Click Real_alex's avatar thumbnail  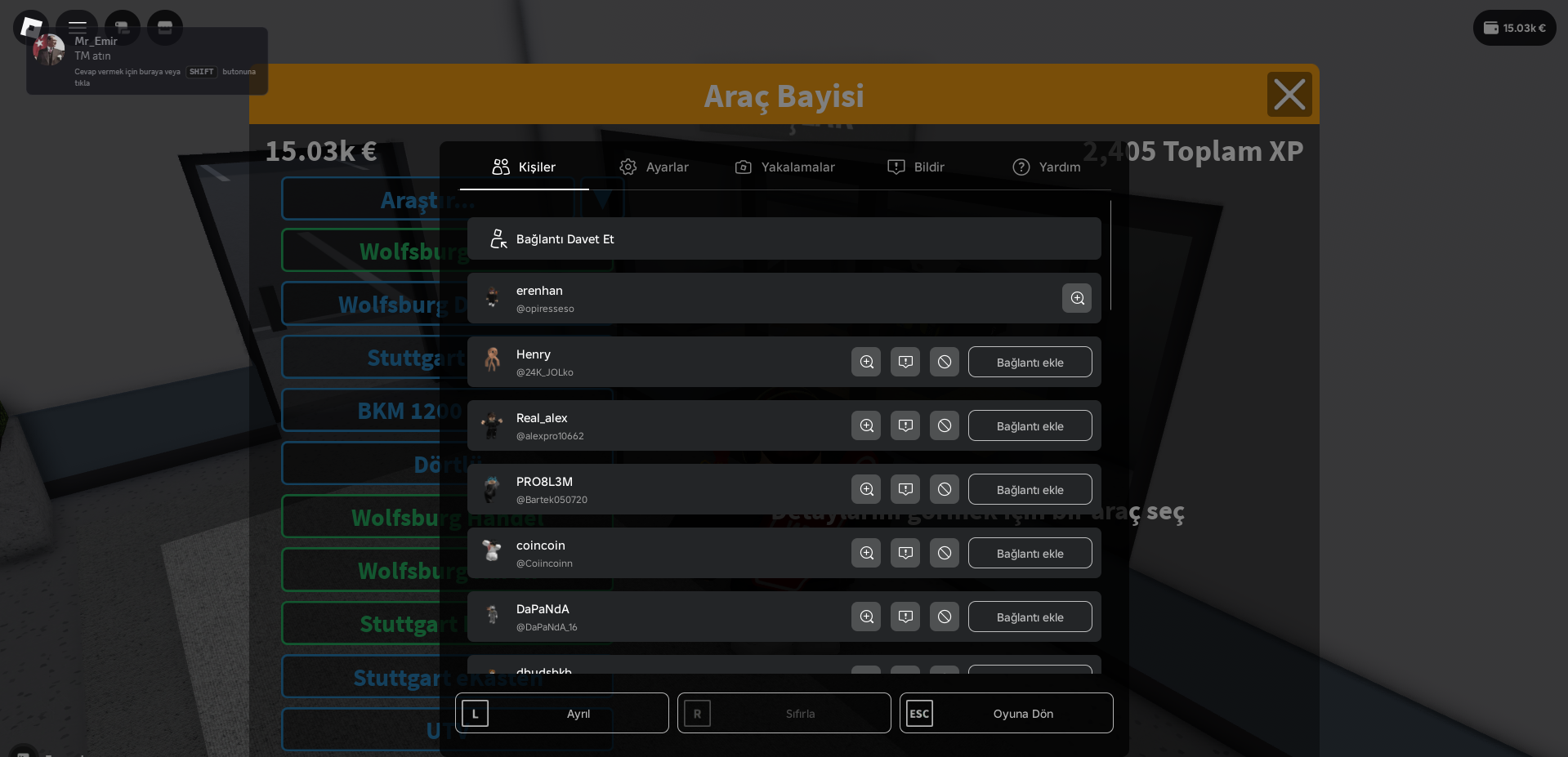[x=492, y=425]
